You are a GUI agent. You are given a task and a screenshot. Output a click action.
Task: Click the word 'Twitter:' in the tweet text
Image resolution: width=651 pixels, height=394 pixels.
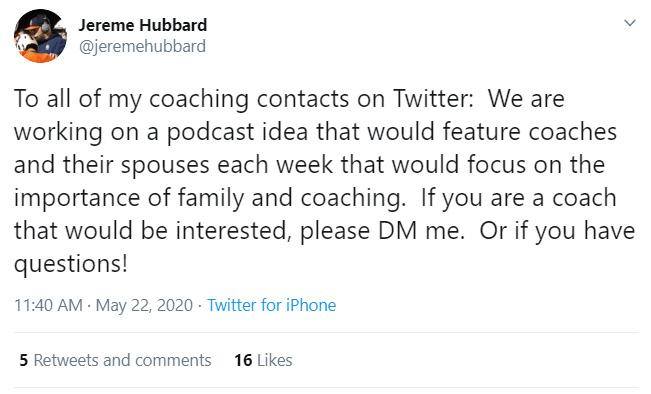click(x=433, y=98)
